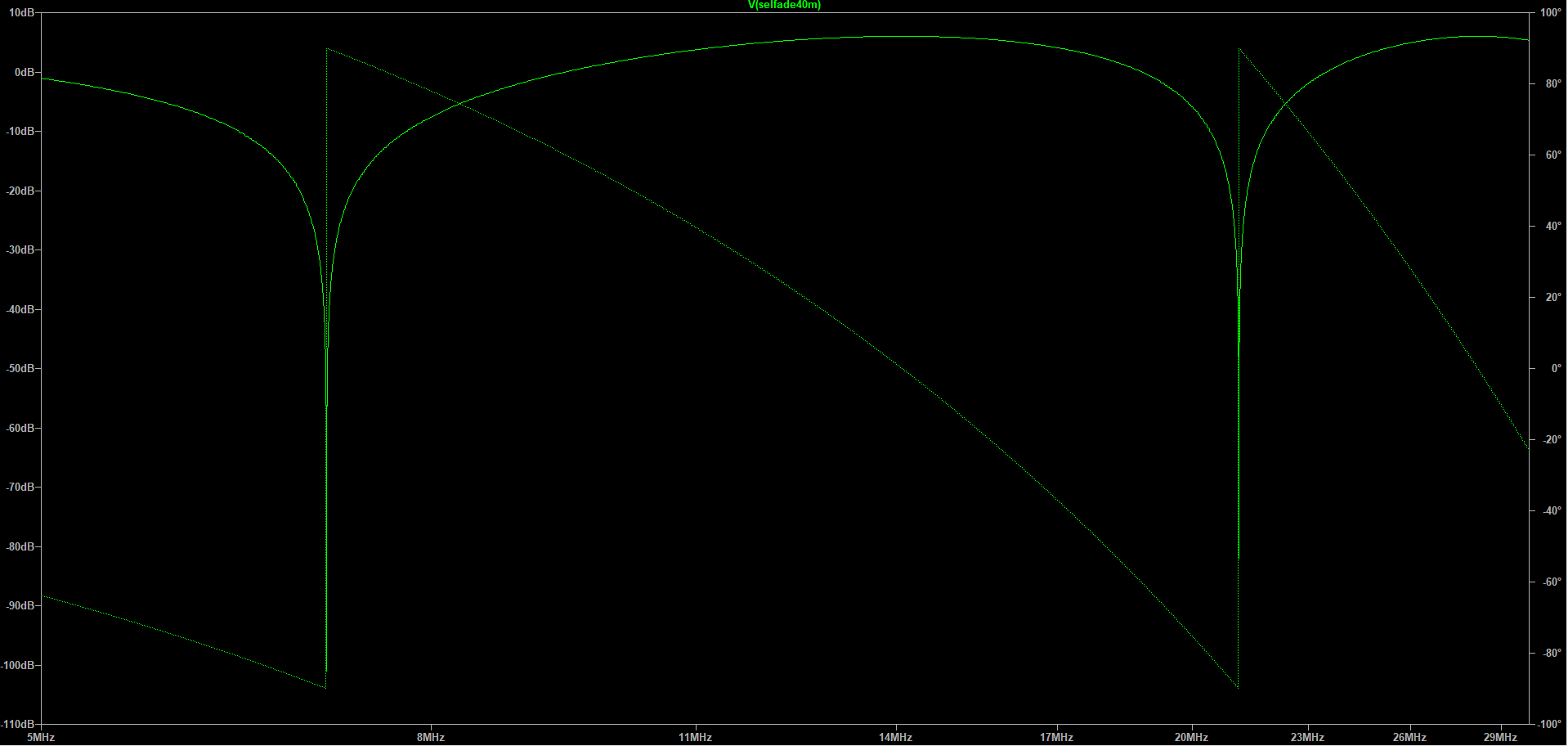
Task: Click the 26MHz frequency axis label
Action: tap(1409, 738)
